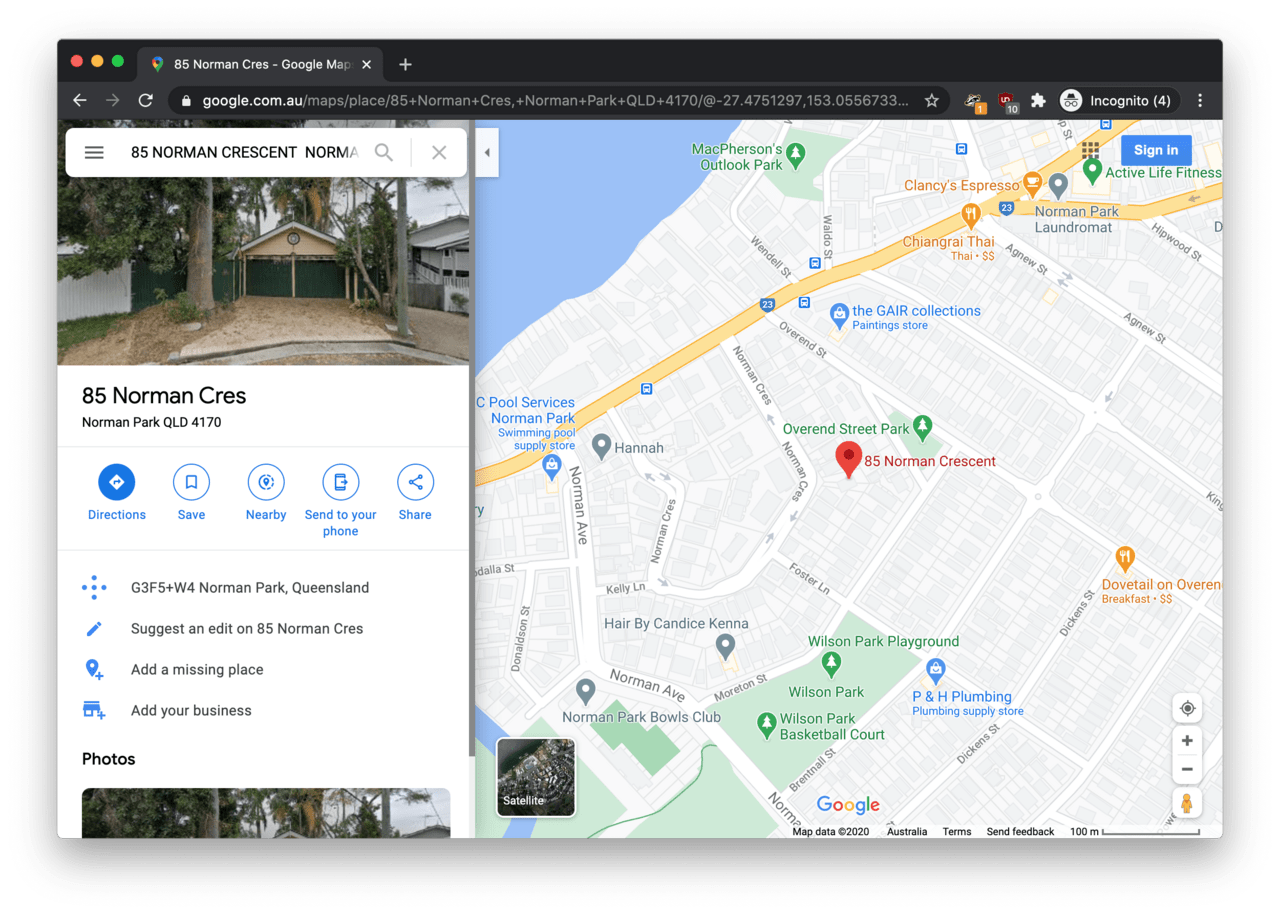The height and width of the screenshot is (914, 1280).
Task: Click the red 85 Norman Crescent pin
Action: 849,459
